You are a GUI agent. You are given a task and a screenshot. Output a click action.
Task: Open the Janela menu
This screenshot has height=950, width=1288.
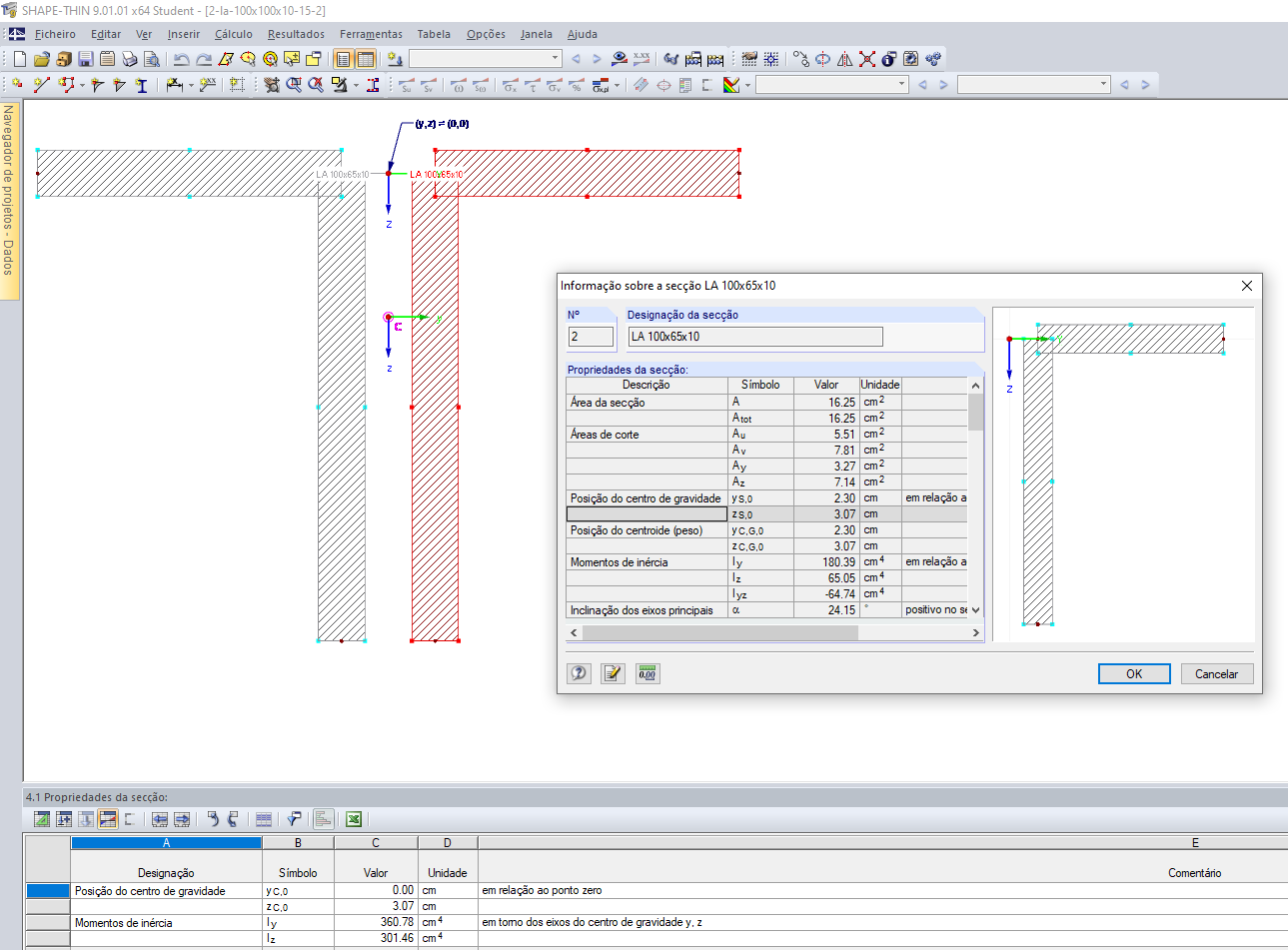point(537,34)
